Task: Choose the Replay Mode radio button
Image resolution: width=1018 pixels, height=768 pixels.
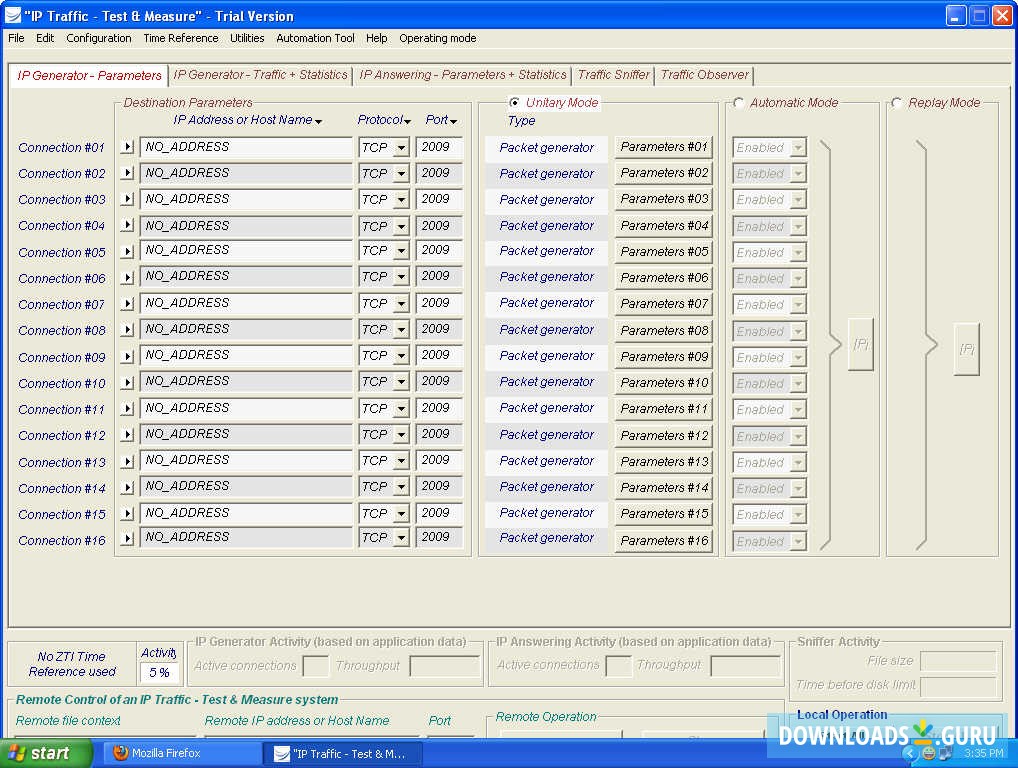Action: [896, 103]
